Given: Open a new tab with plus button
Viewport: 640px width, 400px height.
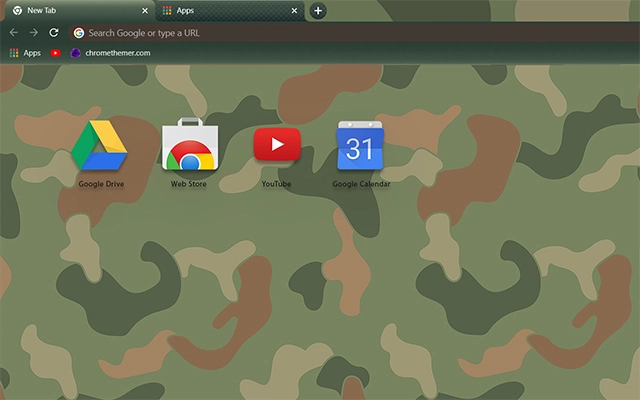Looking at the screenshot, I should click(318, 11).
